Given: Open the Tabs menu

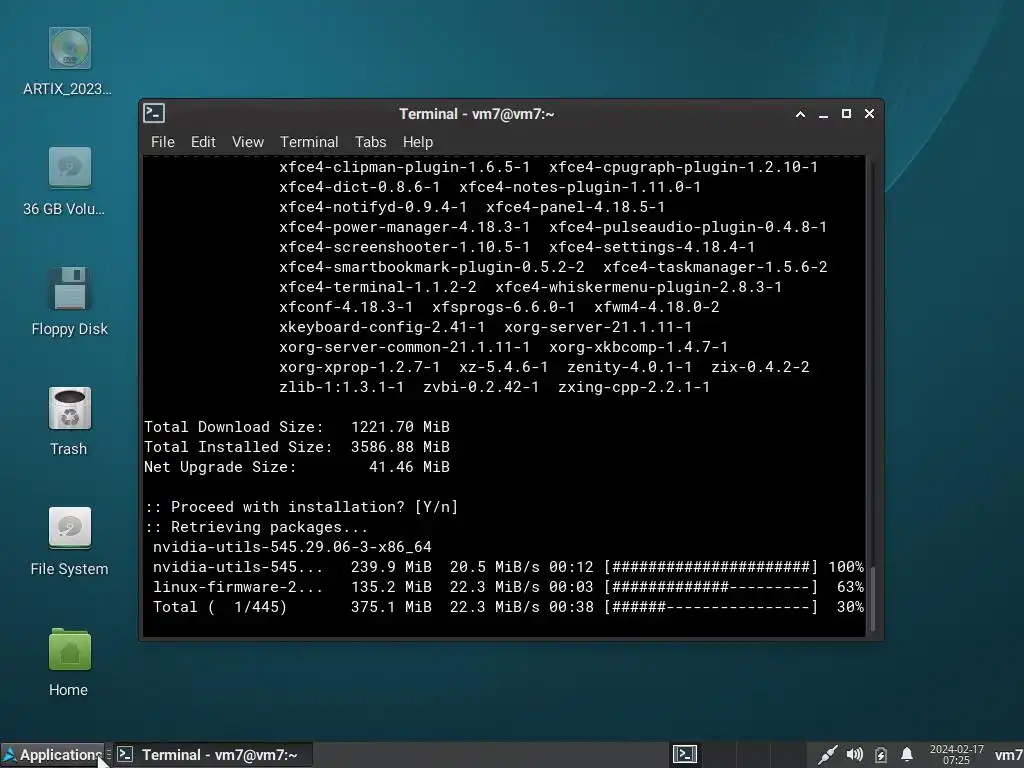Looking at the screenshot, I should pyautogui.click(x=370, y=142).
